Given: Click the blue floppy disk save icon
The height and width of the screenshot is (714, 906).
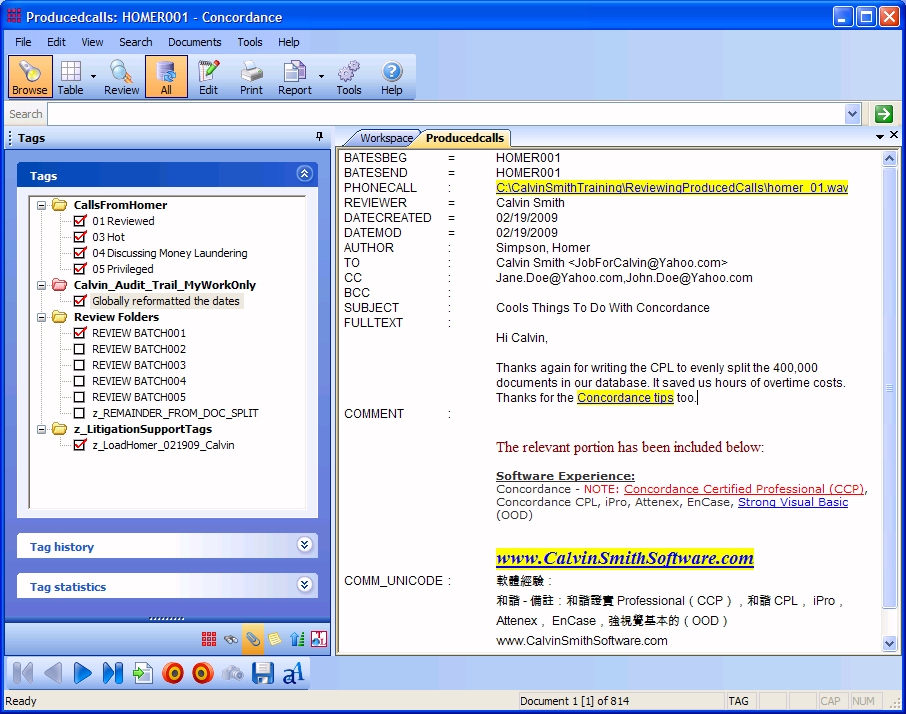Looking at the screenshot, I should (263, 673).
